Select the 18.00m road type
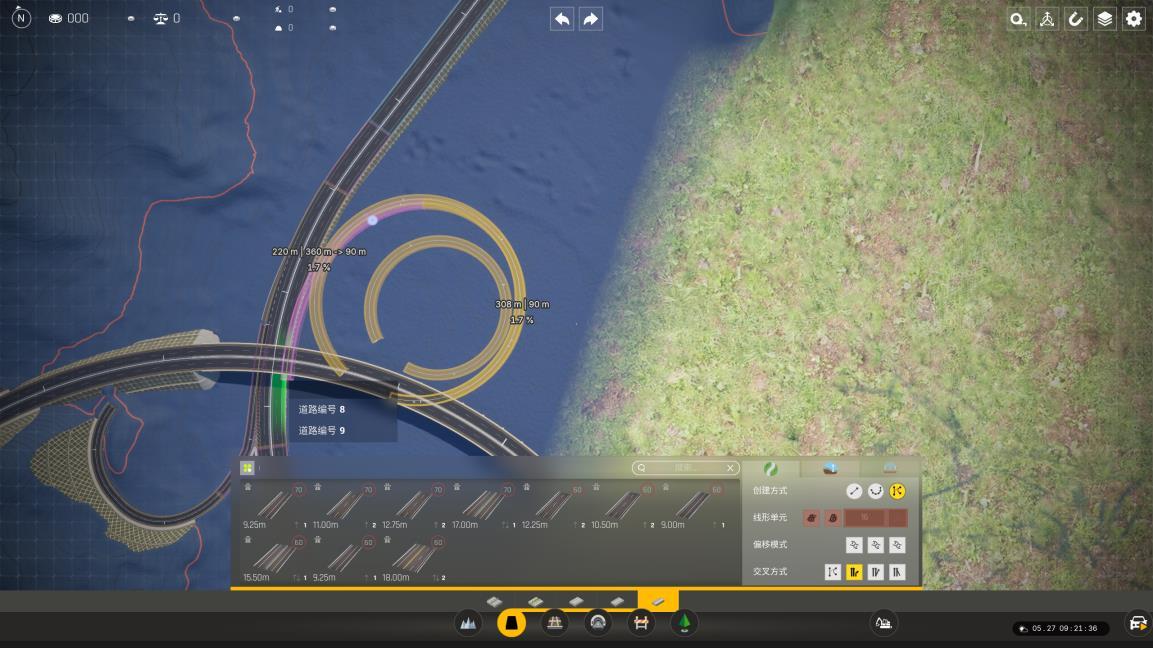 tap(413, 559)
